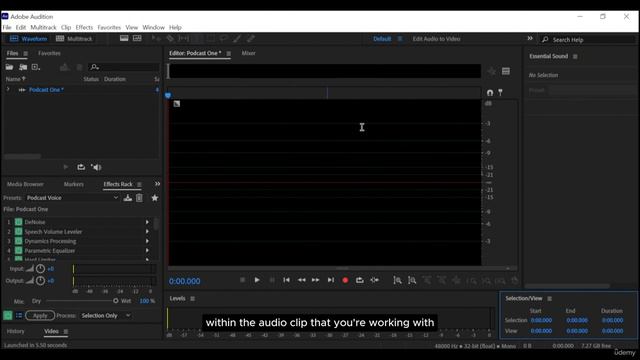Toggle Parametric Equalizer power
The height and width of the screenshot is (360, 640).
coord(18,250)
